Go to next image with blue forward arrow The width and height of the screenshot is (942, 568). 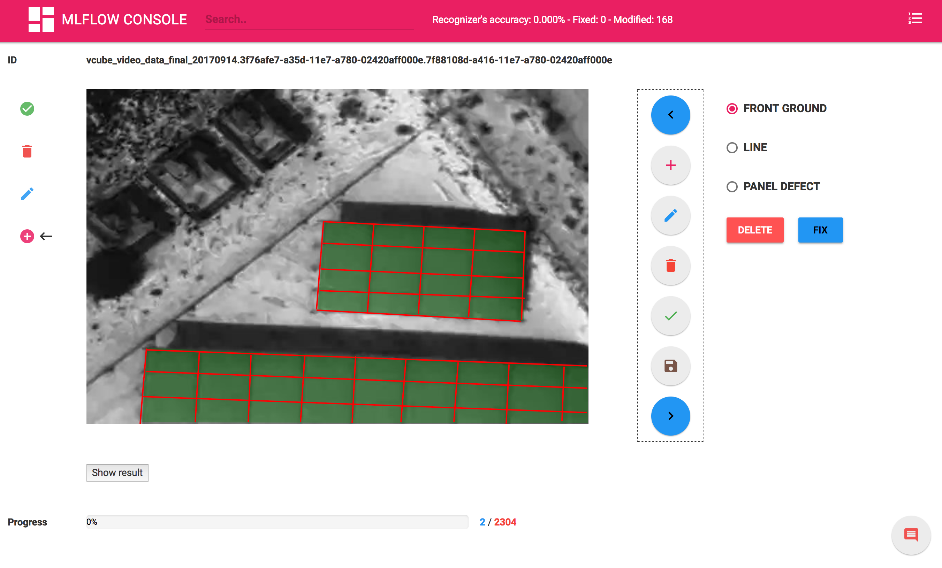coord(670,416)
